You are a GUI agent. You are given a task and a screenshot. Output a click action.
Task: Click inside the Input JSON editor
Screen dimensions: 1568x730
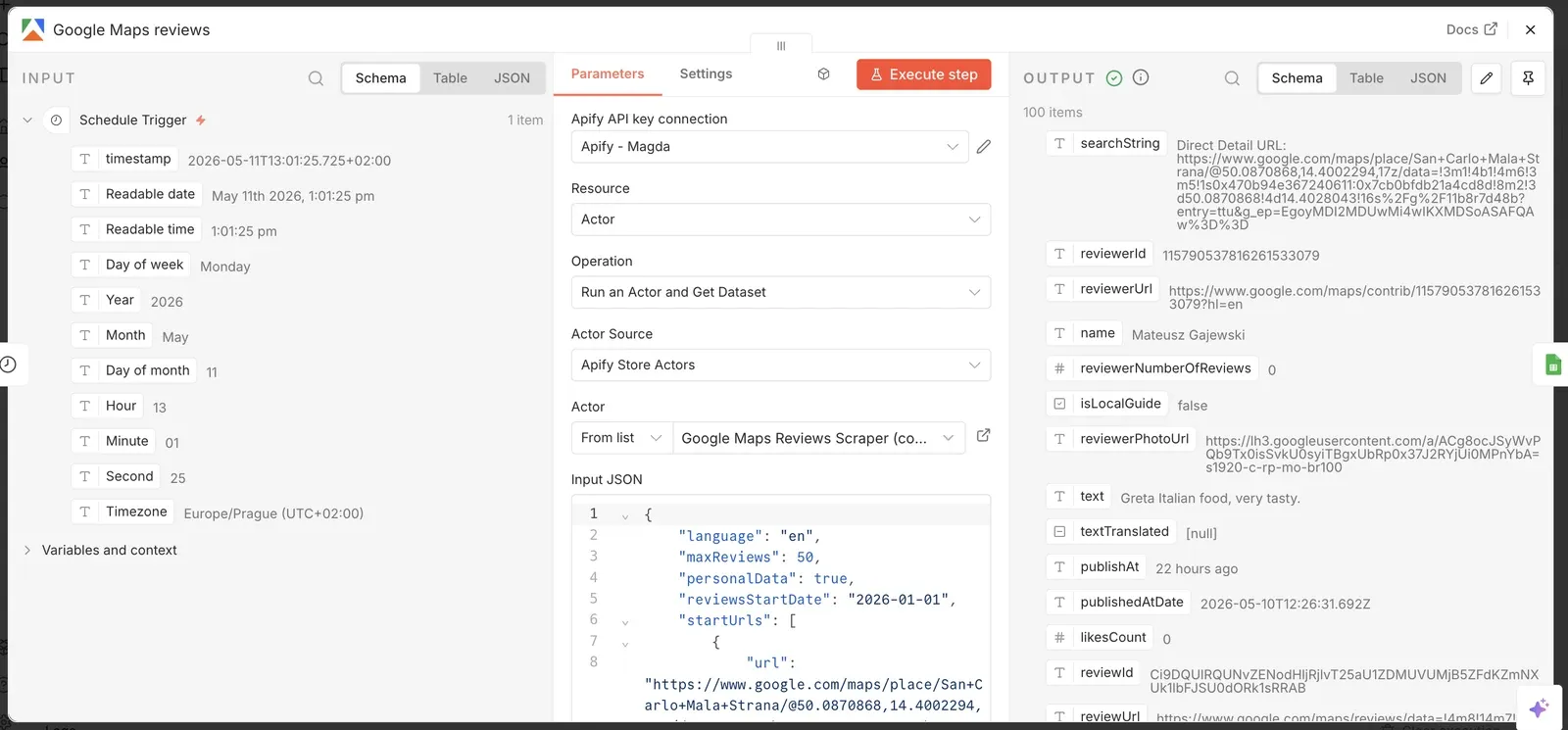coord(781,608)
